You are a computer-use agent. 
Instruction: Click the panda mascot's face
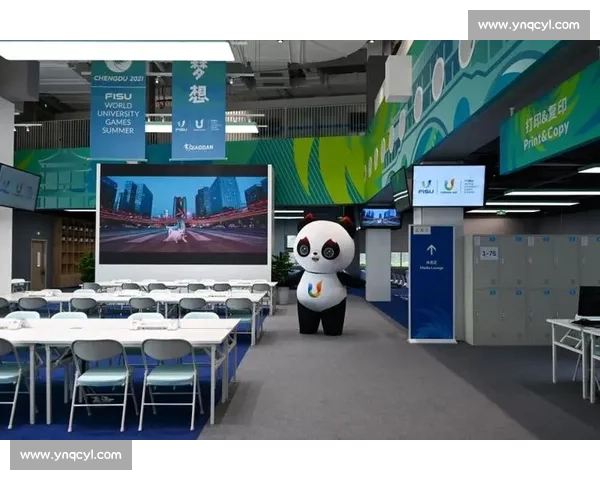coord(323,248)
